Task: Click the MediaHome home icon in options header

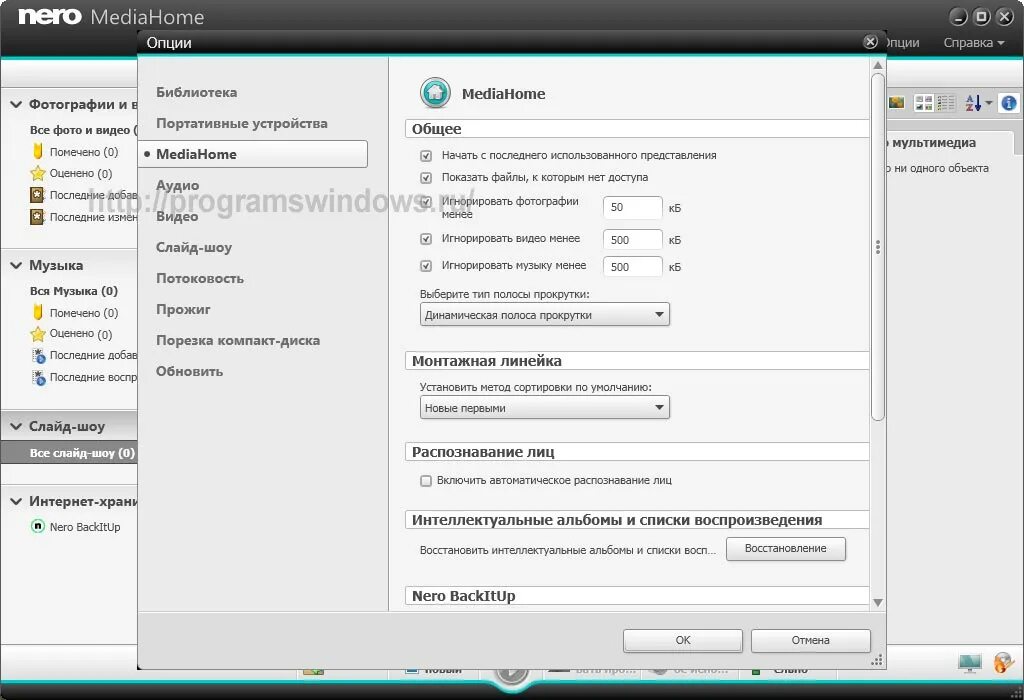Action: tap(435, 93)
